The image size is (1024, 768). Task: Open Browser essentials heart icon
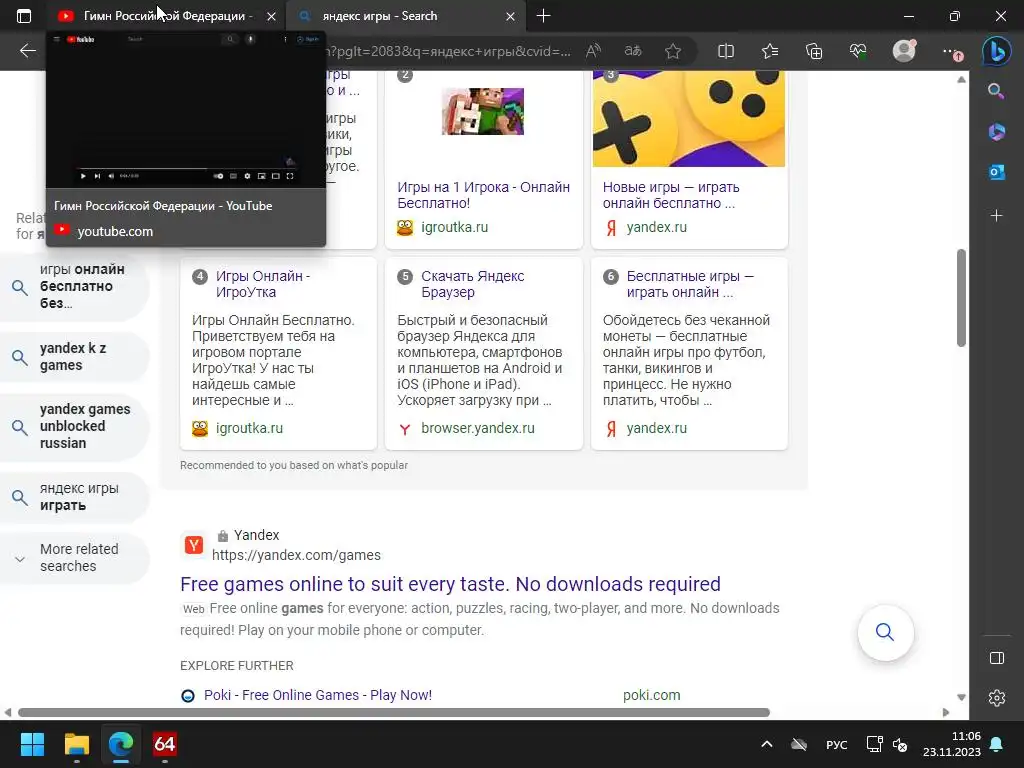(x=858, y=51)
